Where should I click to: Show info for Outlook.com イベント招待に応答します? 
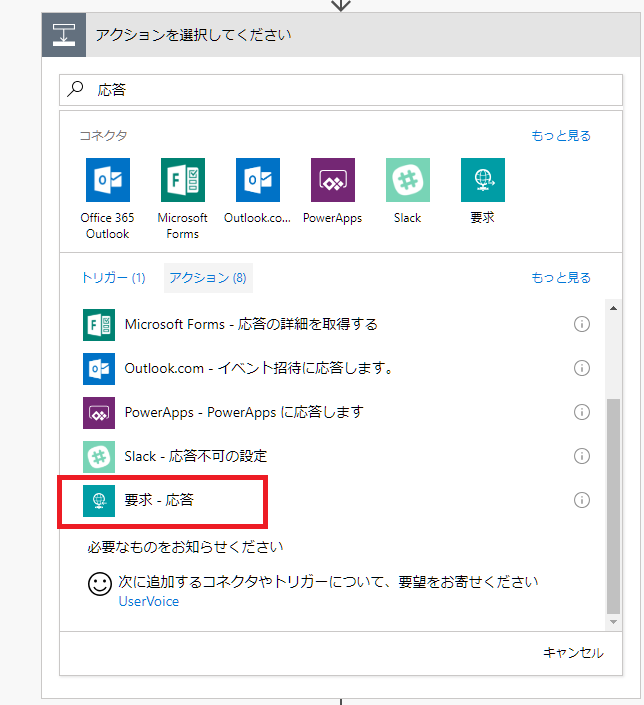[581, 368]
